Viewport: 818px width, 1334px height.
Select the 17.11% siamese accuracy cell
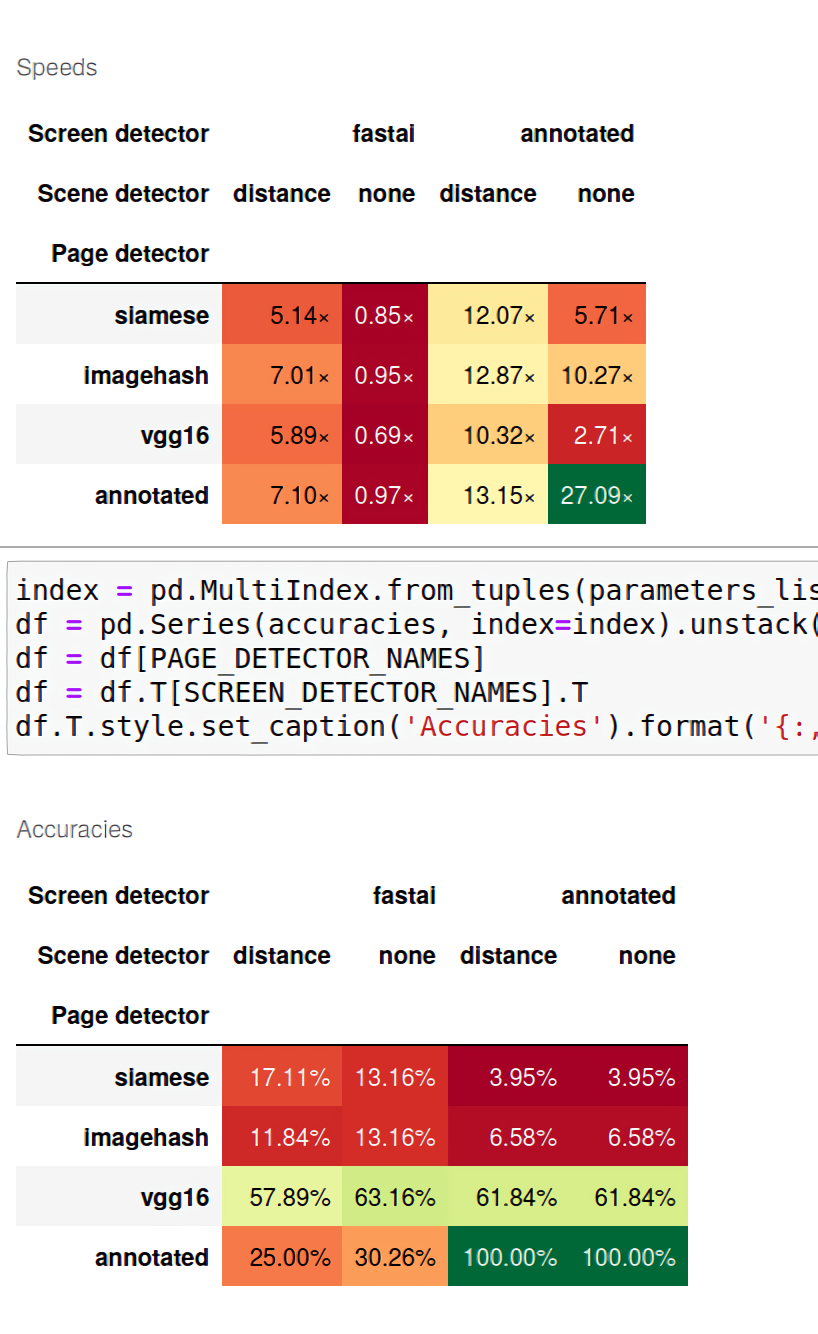(x=282, y=1076)
